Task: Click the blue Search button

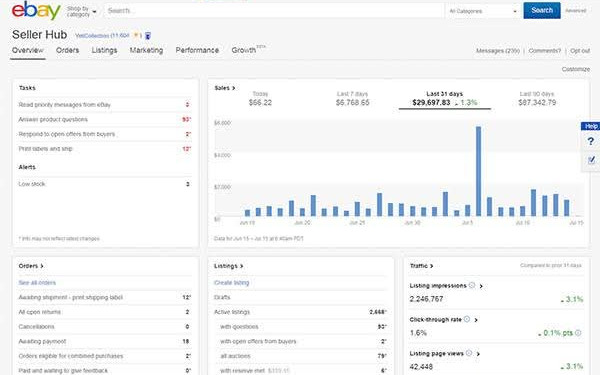Action: pyautogui.click(x=542, y=10)
